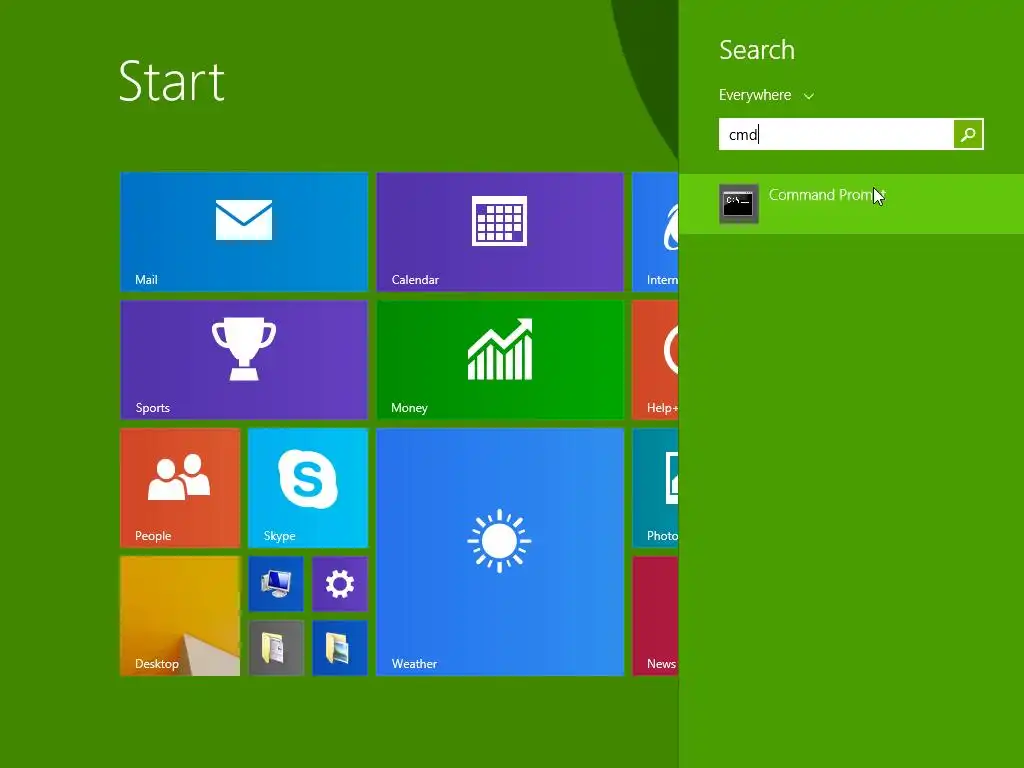Focus the search box containing cmd
Image resolution: width=1024 pixels, height=768 pixels.
836,134
